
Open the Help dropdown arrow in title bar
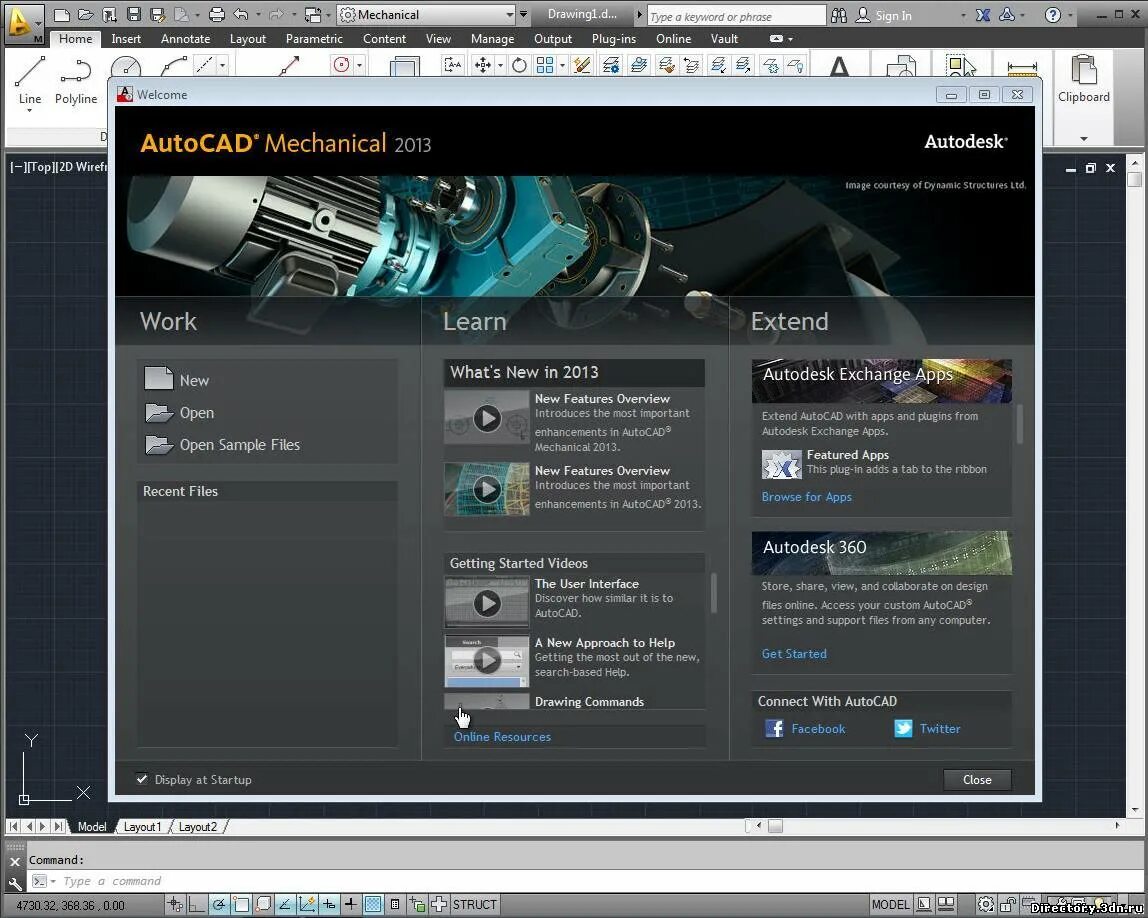1070,15
